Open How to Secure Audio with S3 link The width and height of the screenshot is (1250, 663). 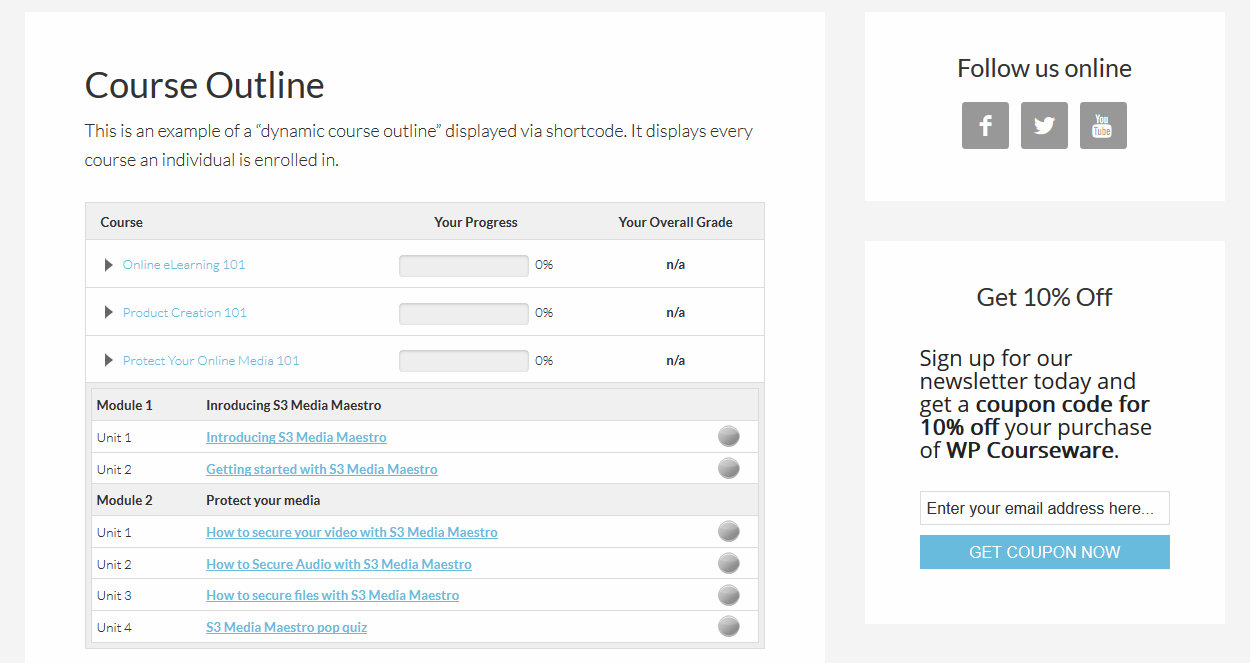[339, 564]
